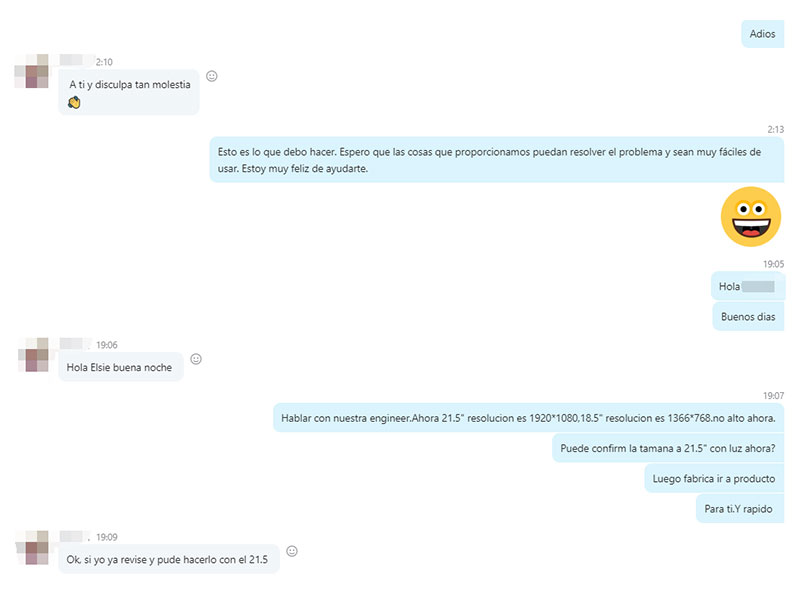Viewport: 800px width, 600px height.
Task: Click the "A ti y disculpa tan molestia" message
Action: coord(129,85)
